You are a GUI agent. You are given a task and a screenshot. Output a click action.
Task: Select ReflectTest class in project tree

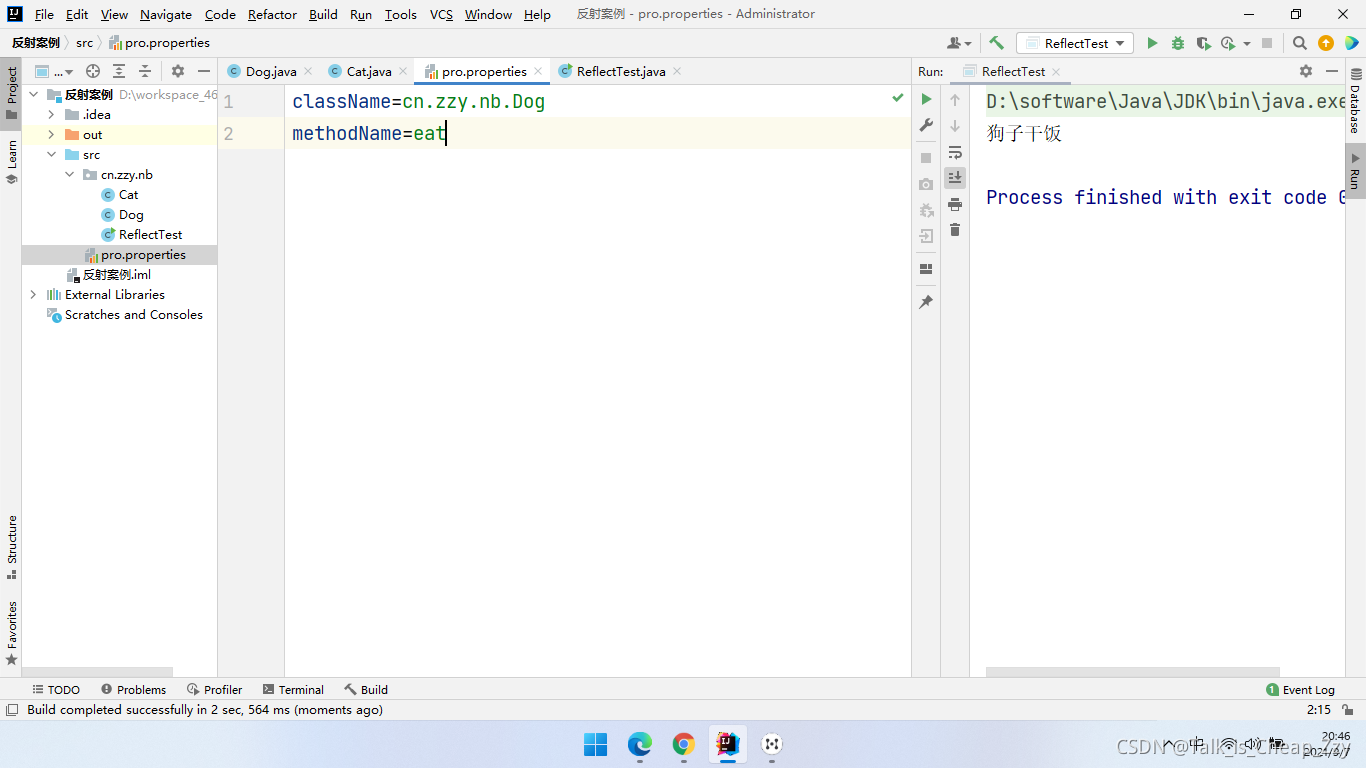click(x=150, y=235)
